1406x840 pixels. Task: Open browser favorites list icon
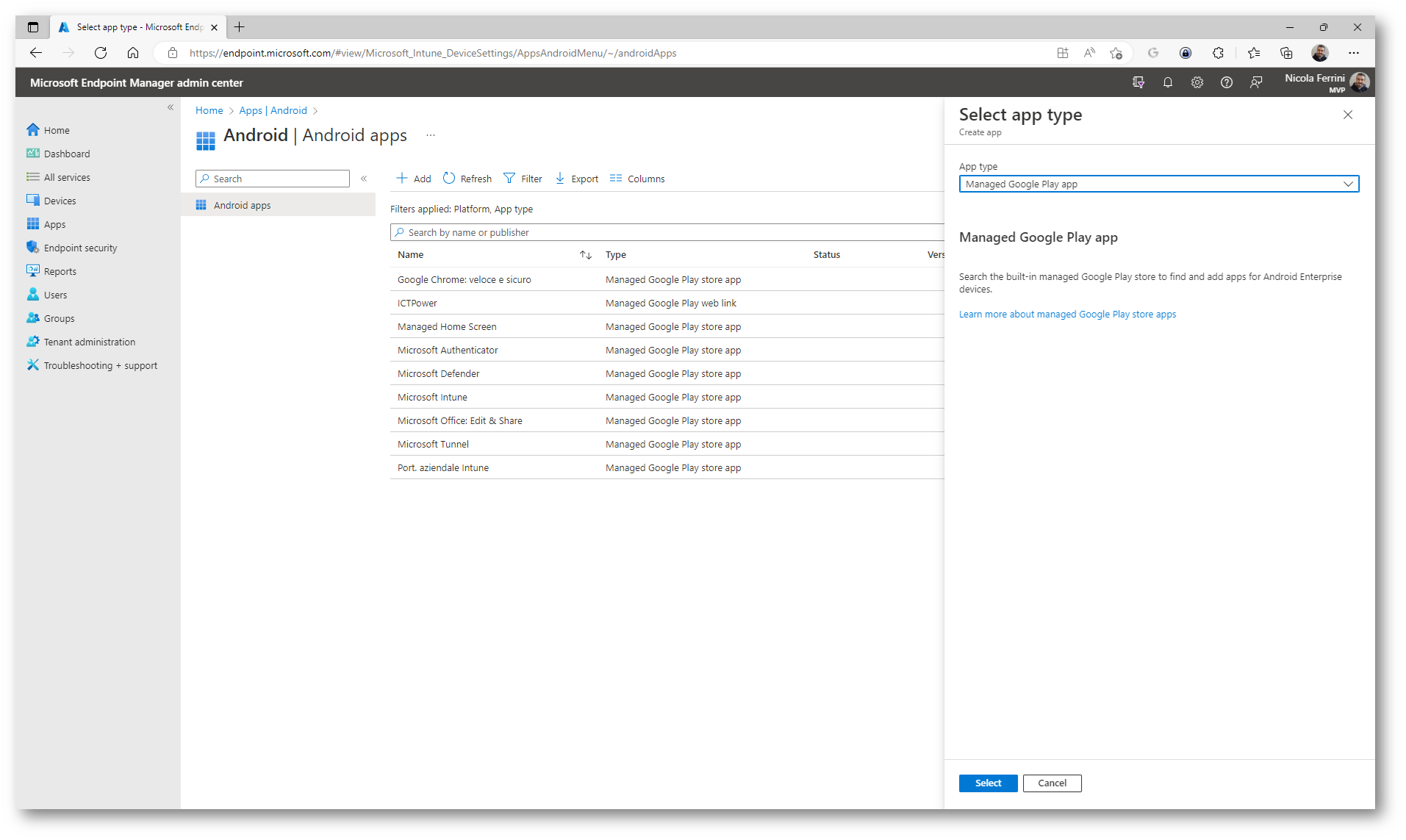click(1254, 53)
